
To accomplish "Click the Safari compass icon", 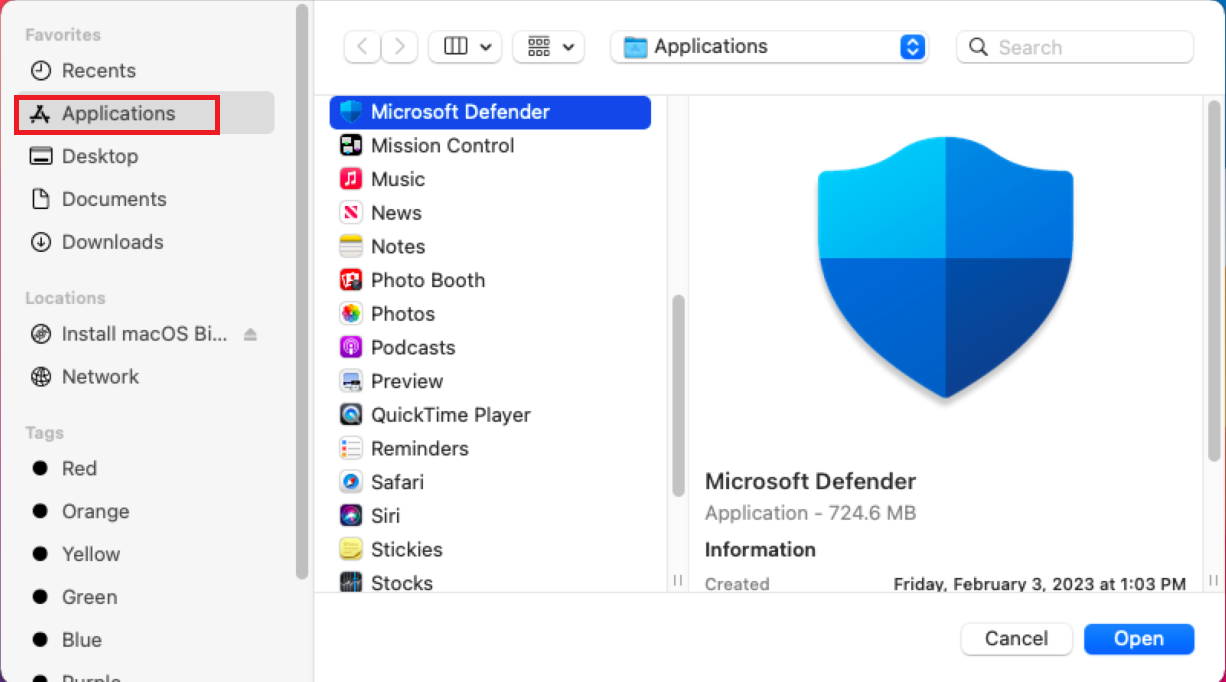I will pyautogui.click(x=350, y=482).
